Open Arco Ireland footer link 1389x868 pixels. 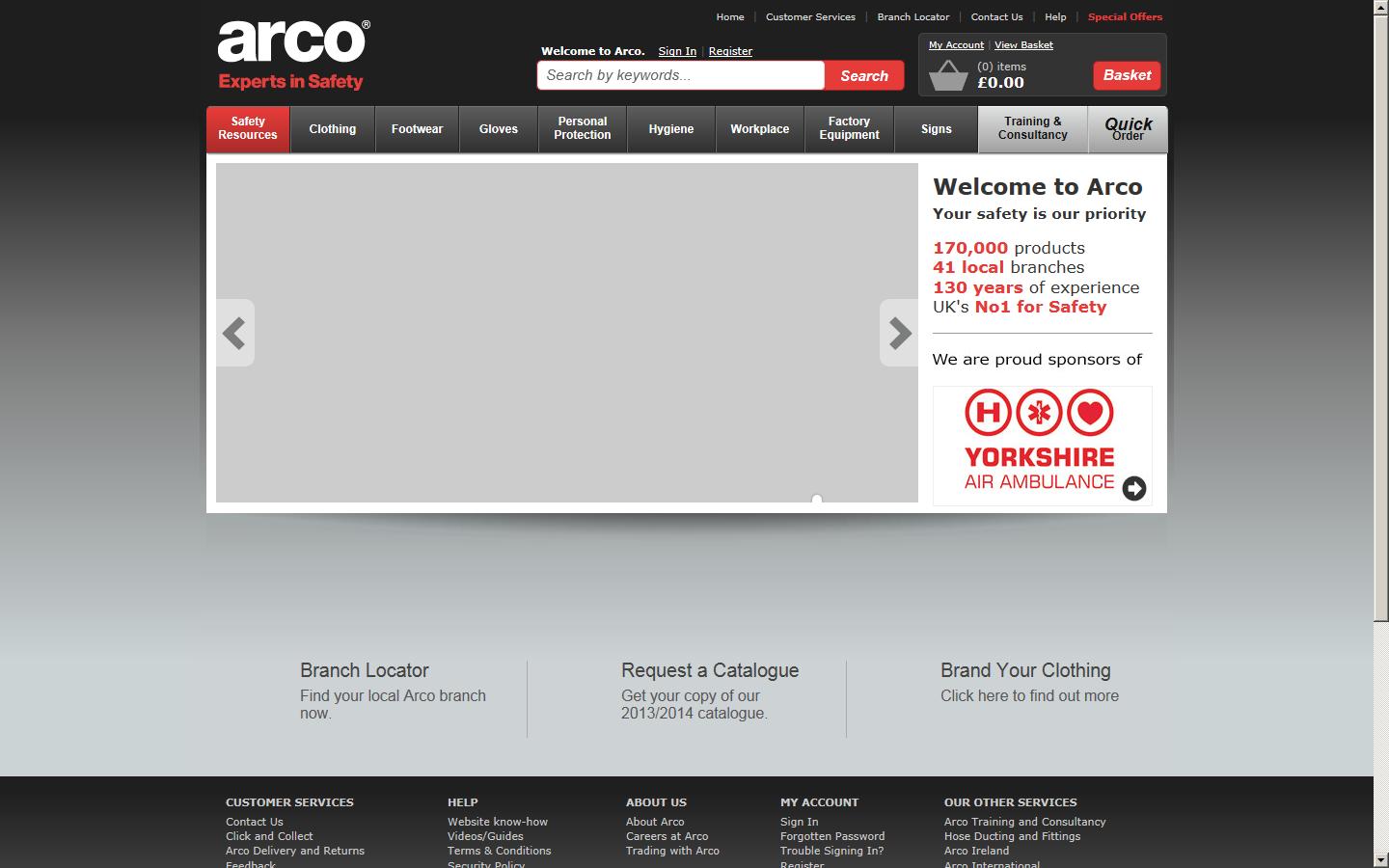pyautogui.click(x=976, y=851)
